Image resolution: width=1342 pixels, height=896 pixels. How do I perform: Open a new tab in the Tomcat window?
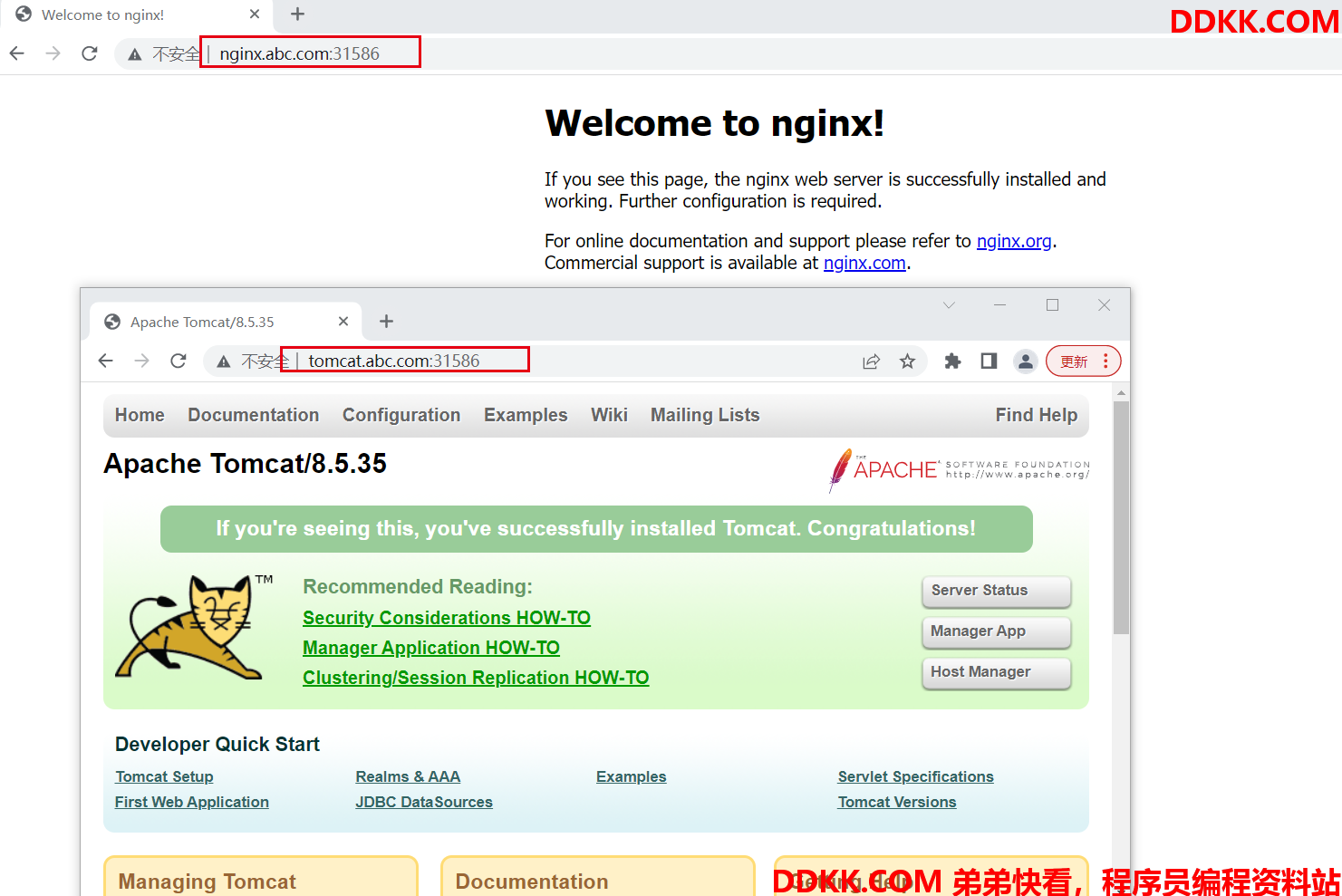pos(386,322)
